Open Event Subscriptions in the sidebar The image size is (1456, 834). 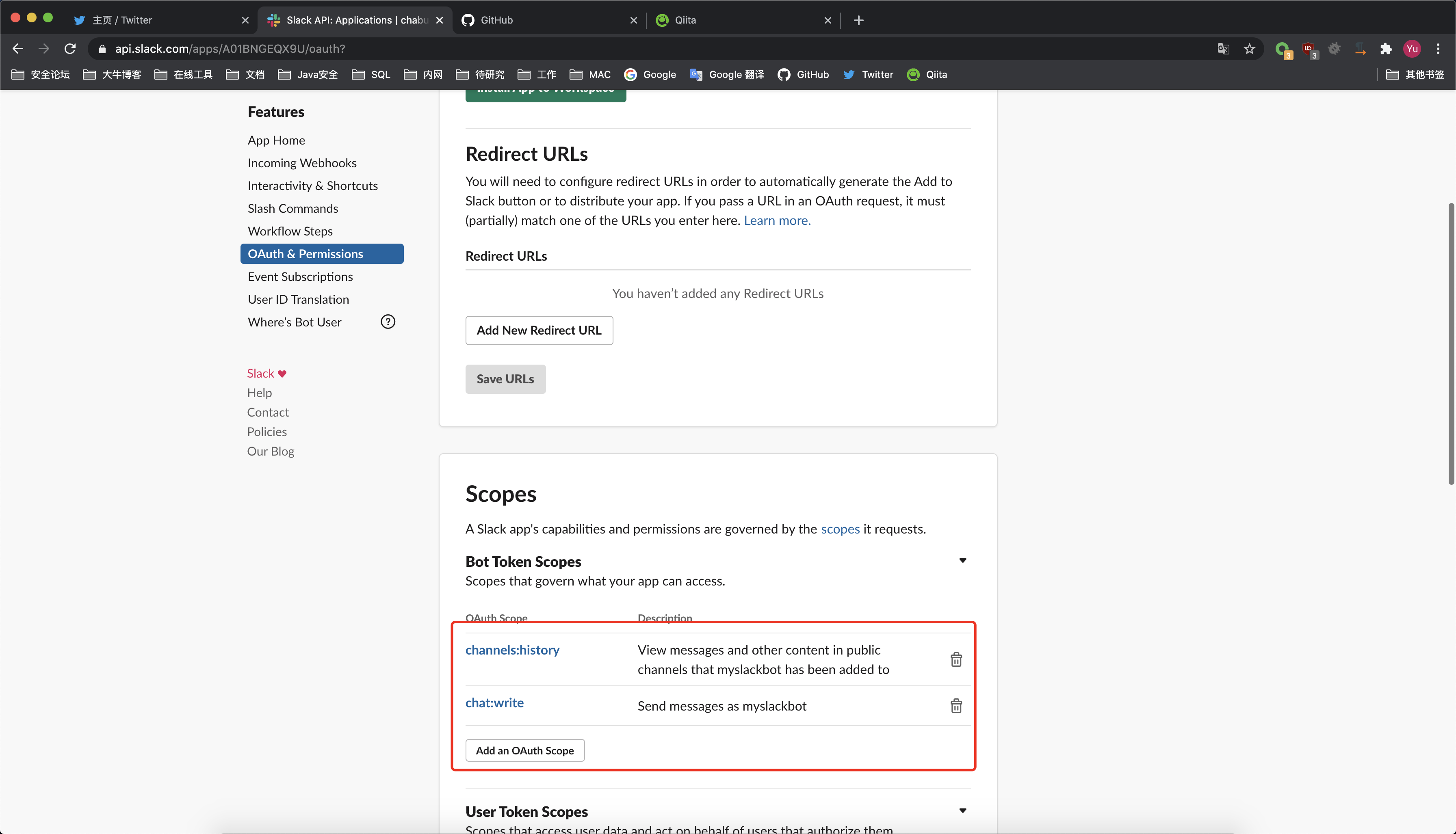300,277
